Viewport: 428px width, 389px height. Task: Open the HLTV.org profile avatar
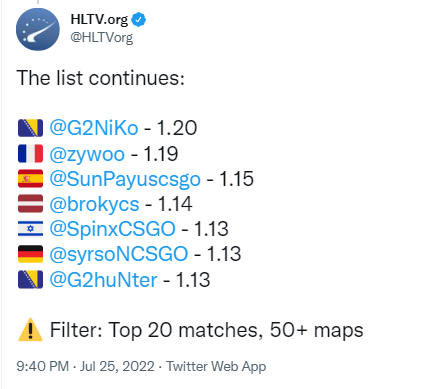click(38, 29)
